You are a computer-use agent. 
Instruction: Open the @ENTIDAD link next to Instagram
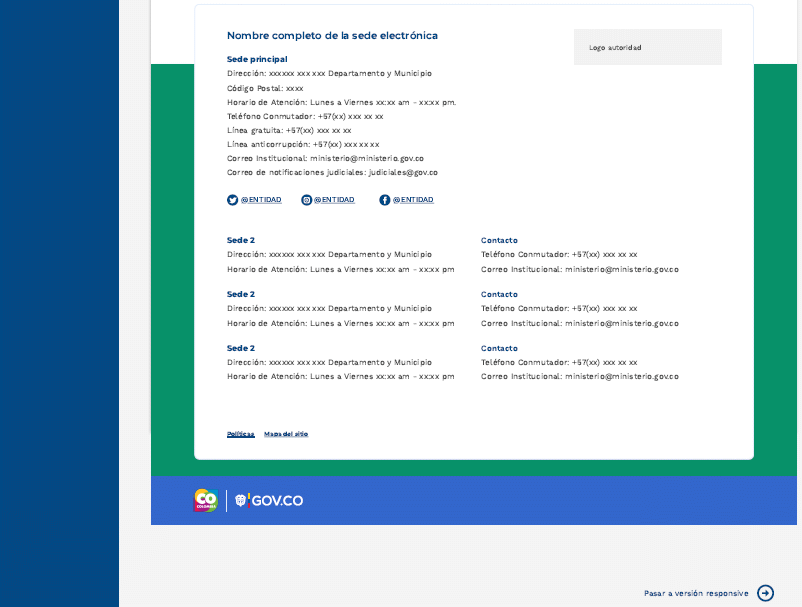point(334,200)
